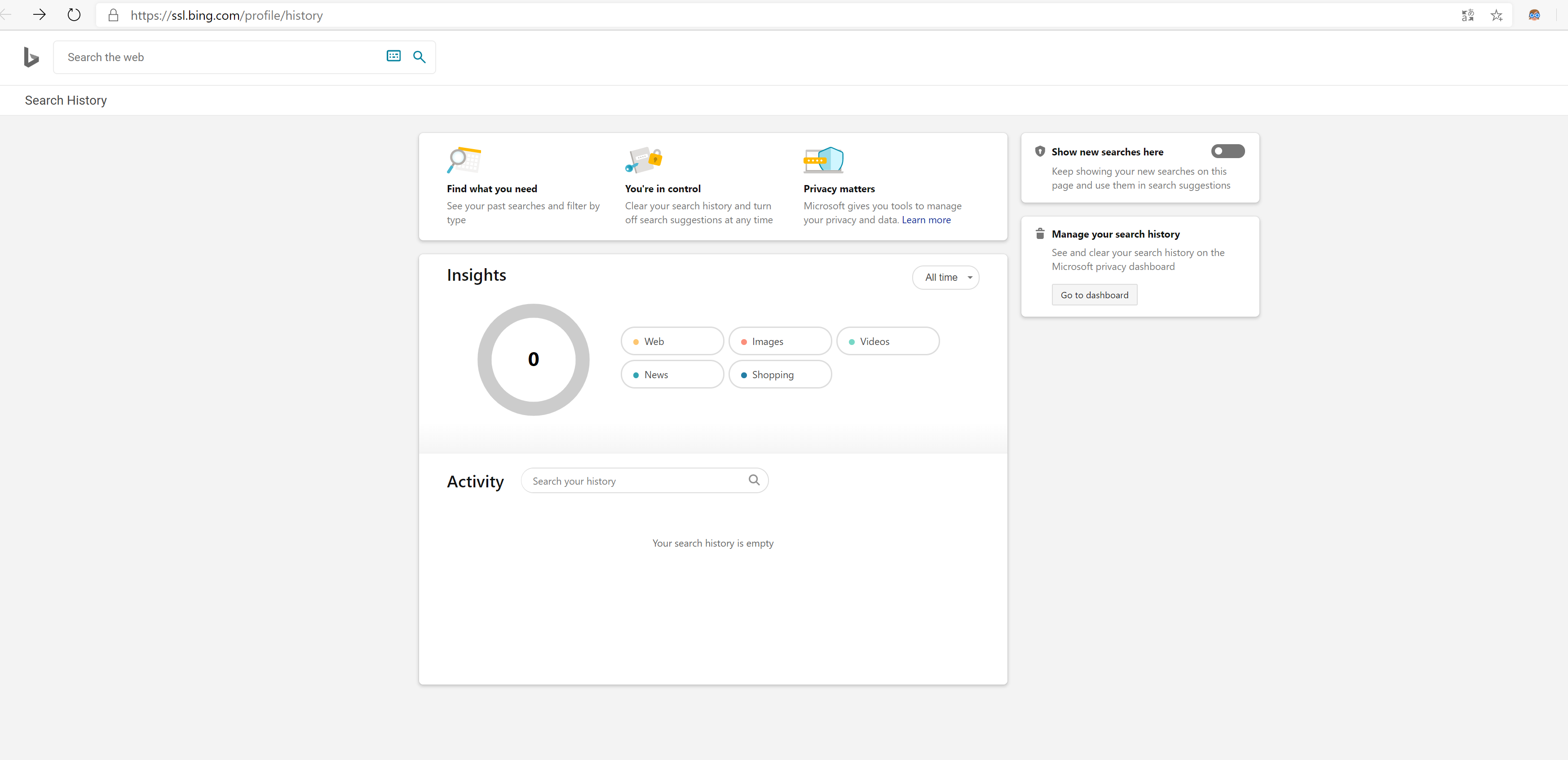The image size is (1568, 760).
Task: Click the Bing logo icon
Action: click(x=31, y=57)
